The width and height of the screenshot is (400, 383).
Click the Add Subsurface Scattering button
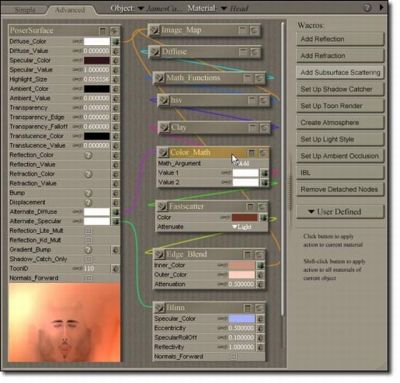(x=340, y=72)
